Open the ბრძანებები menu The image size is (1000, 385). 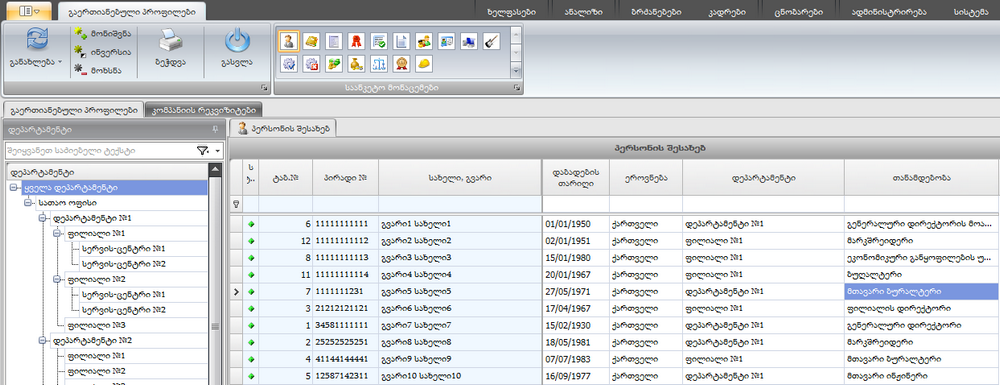[x=655, y=13]
